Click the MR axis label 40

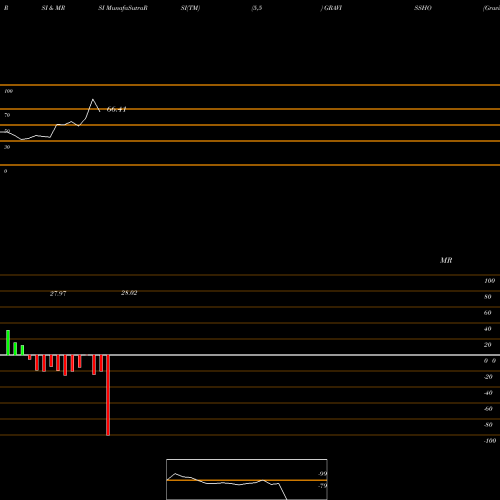pyautogui.click(x=487, y=329)
